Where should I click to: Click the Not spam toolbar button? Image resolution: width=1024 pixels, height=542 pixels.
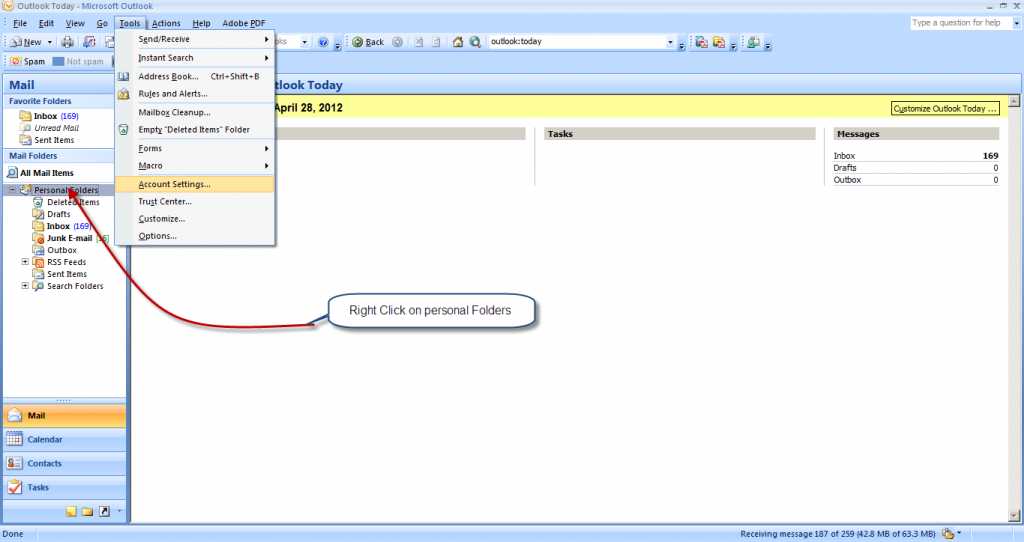click(78, 61)
